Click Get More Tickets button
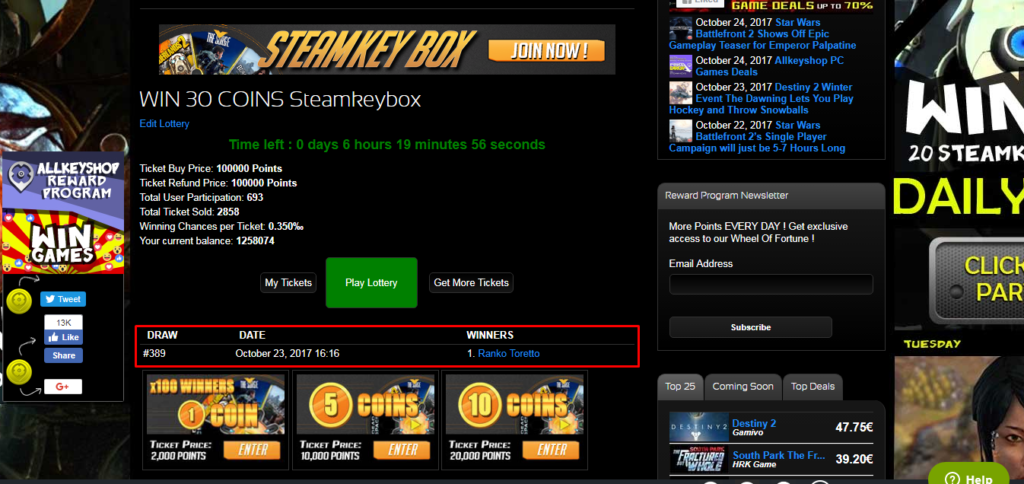The image size is (1024, 484). [471, 283]
